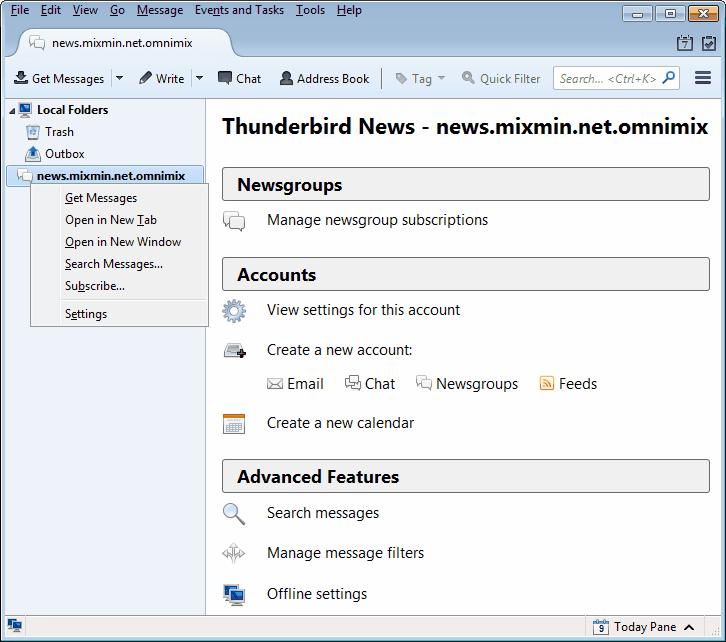Open the Calendar tab icon

pos(685,43)
